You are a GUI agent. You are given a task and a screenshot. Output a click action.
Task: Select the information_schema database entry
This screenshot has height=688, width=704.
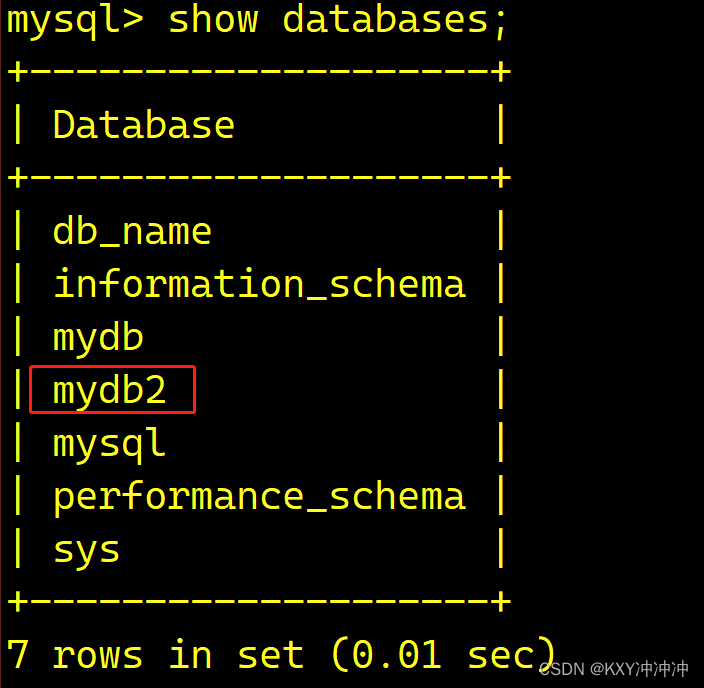click(259, 285)
